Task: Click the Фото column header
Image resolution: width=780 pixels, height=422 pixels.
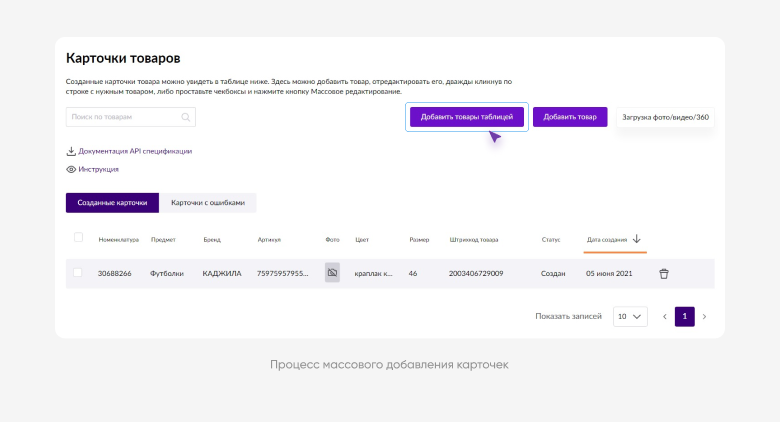Action: pyautogui.click(x=332, y=240)
